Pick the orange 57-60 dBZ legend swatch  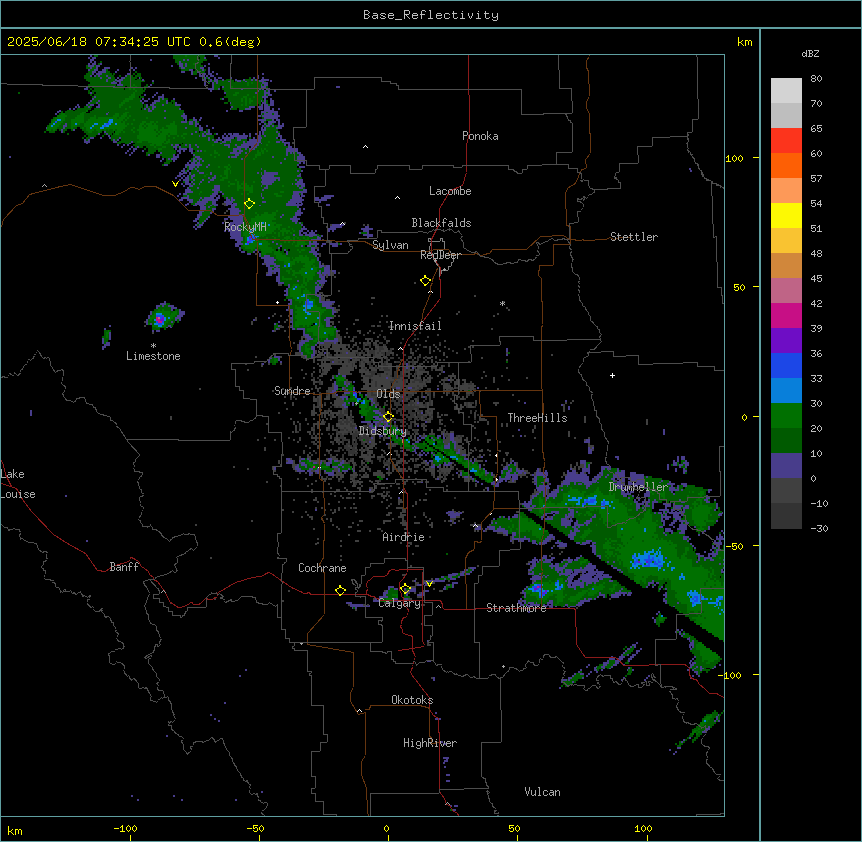pos(786,165)
